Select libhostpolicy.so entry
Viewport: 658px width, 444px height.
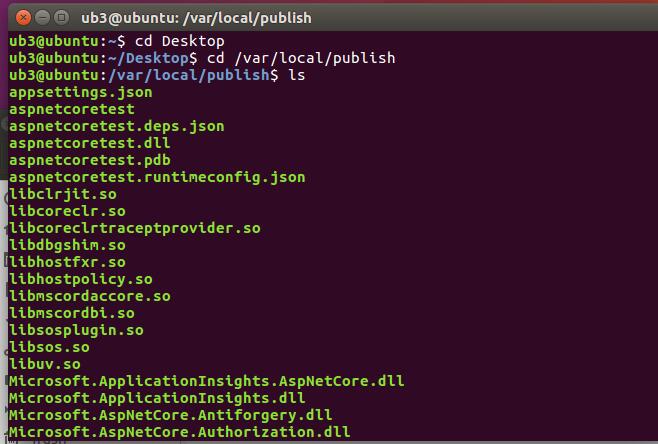pos(81,279)
